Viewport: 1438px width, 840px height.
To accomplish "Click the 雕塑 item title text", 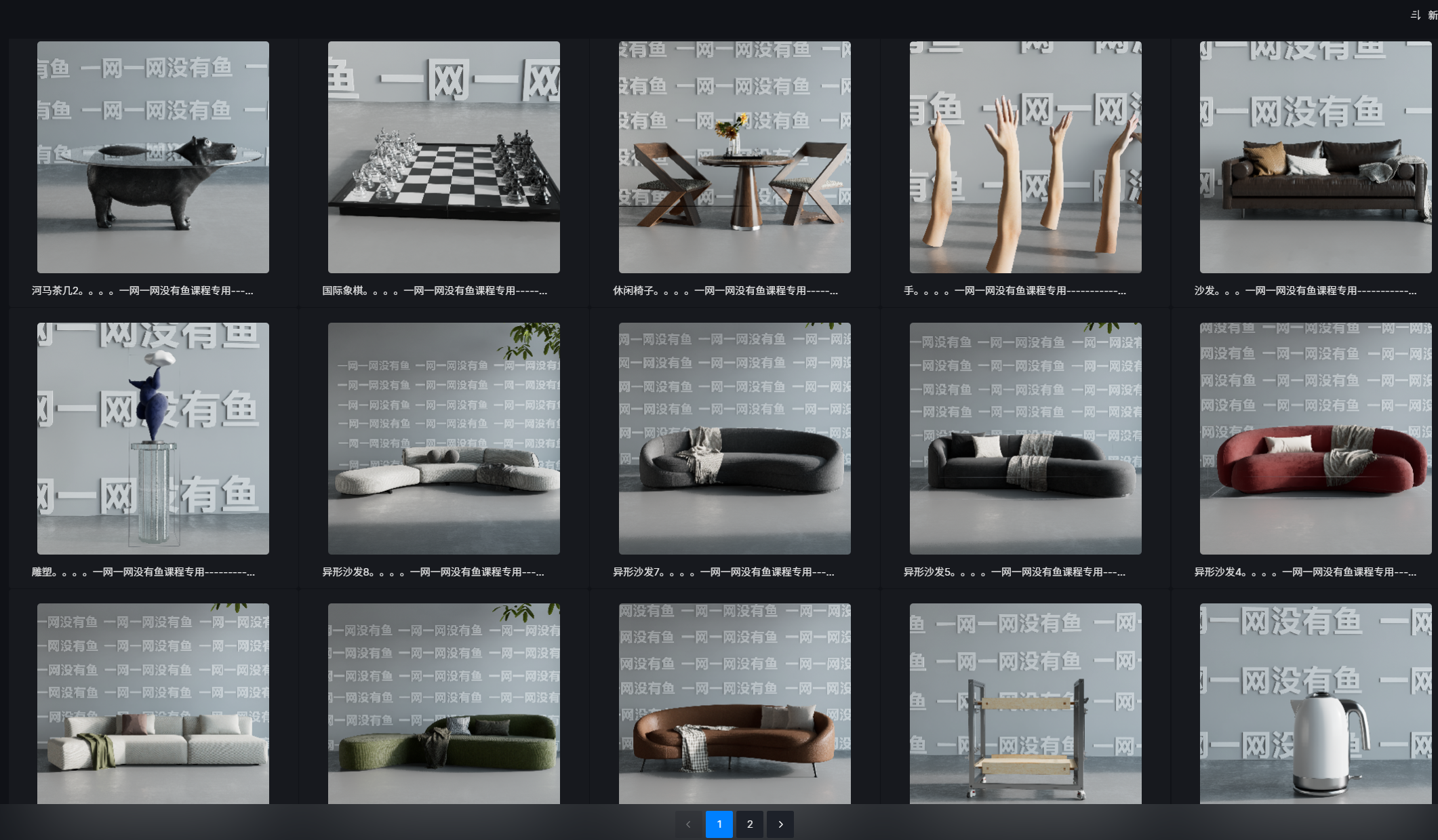I will 143,572.
